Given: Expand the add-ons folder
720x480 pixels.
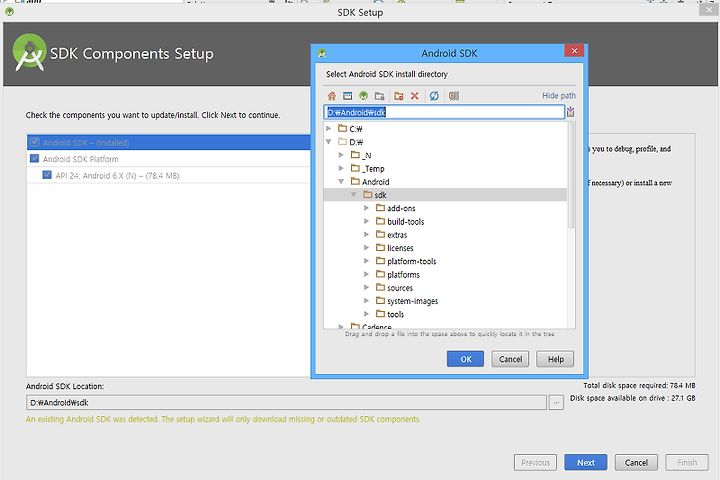Looking at the screenshot, I should click(366, 208).
